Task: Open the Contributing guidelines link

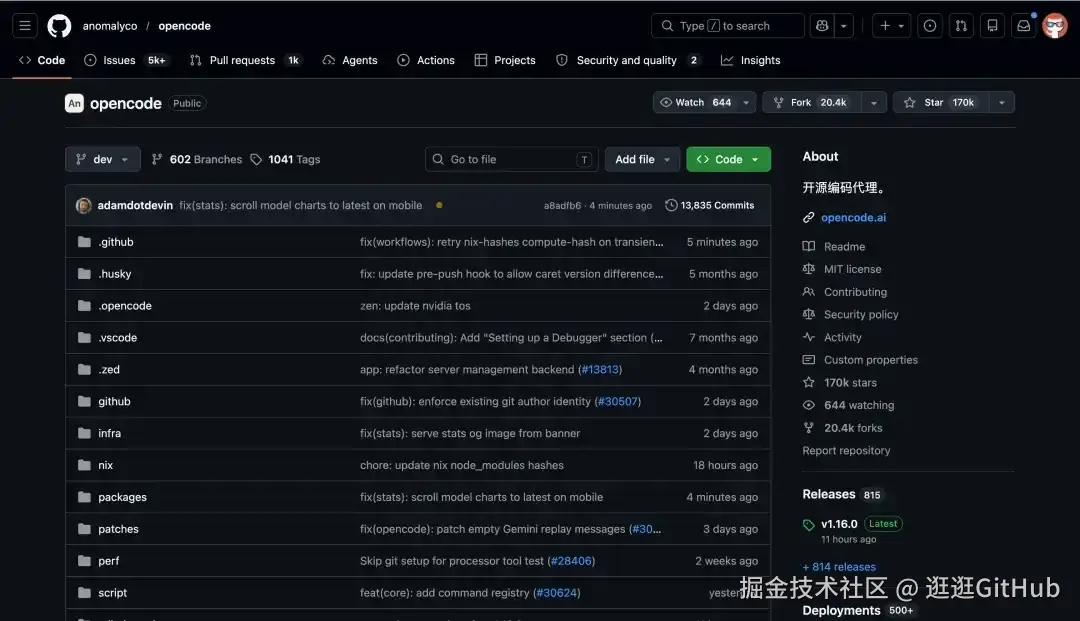Action: click(855, 292)
